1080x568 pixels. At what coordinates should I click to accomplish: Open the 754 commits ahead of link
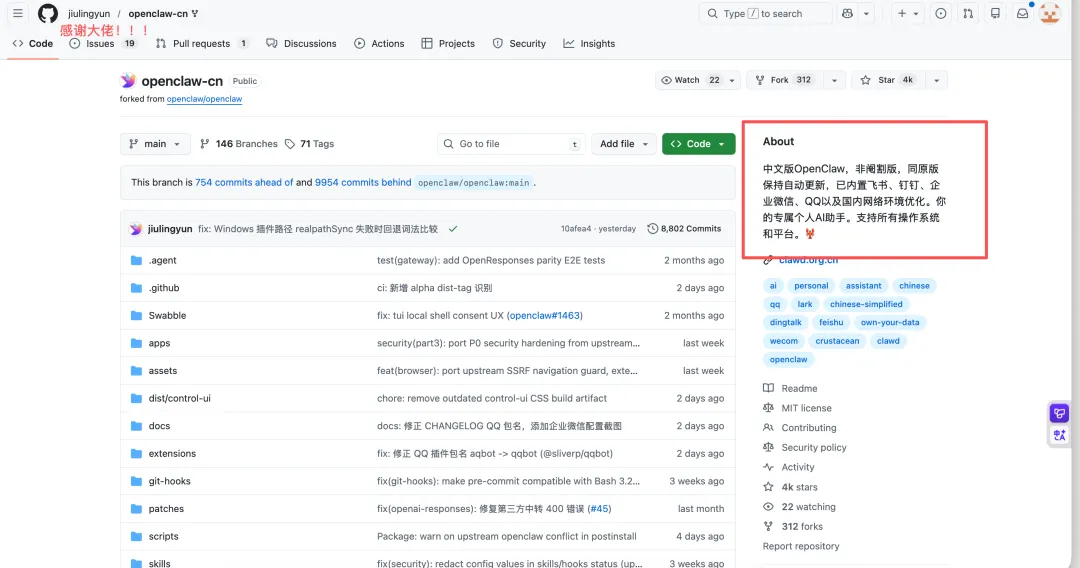244,182
